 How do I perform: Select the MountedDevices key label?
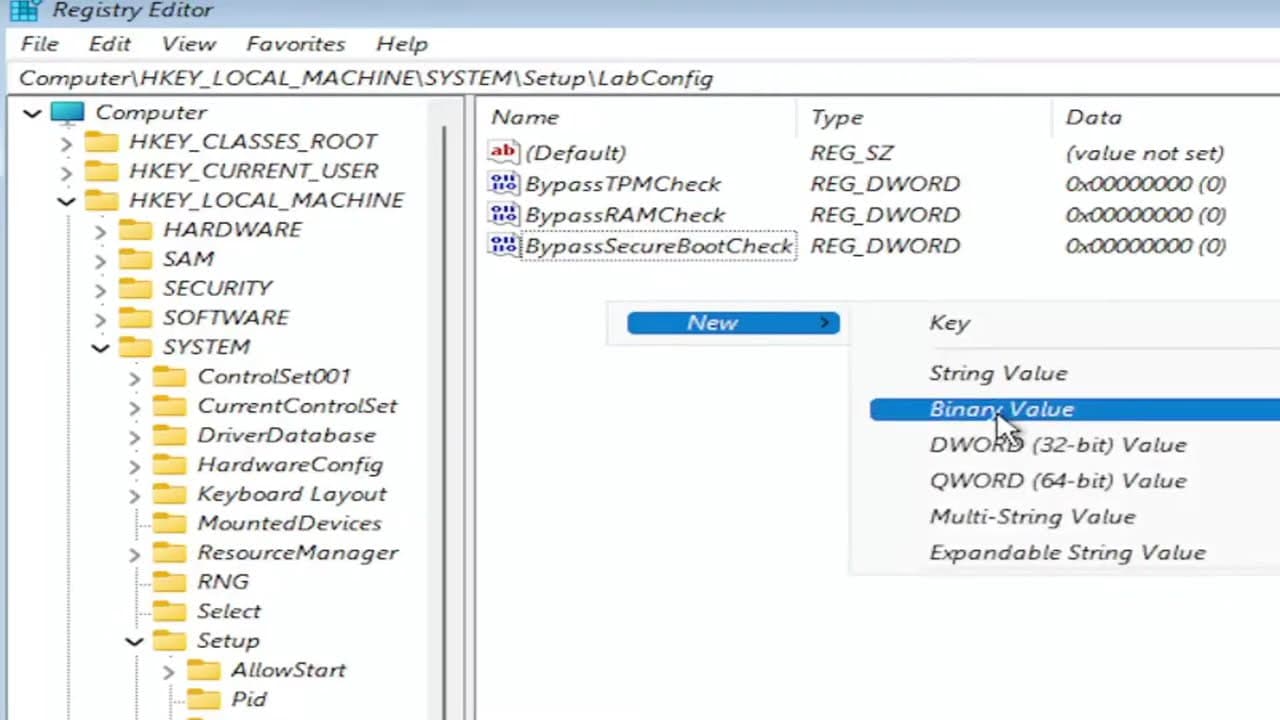(290, 523)
